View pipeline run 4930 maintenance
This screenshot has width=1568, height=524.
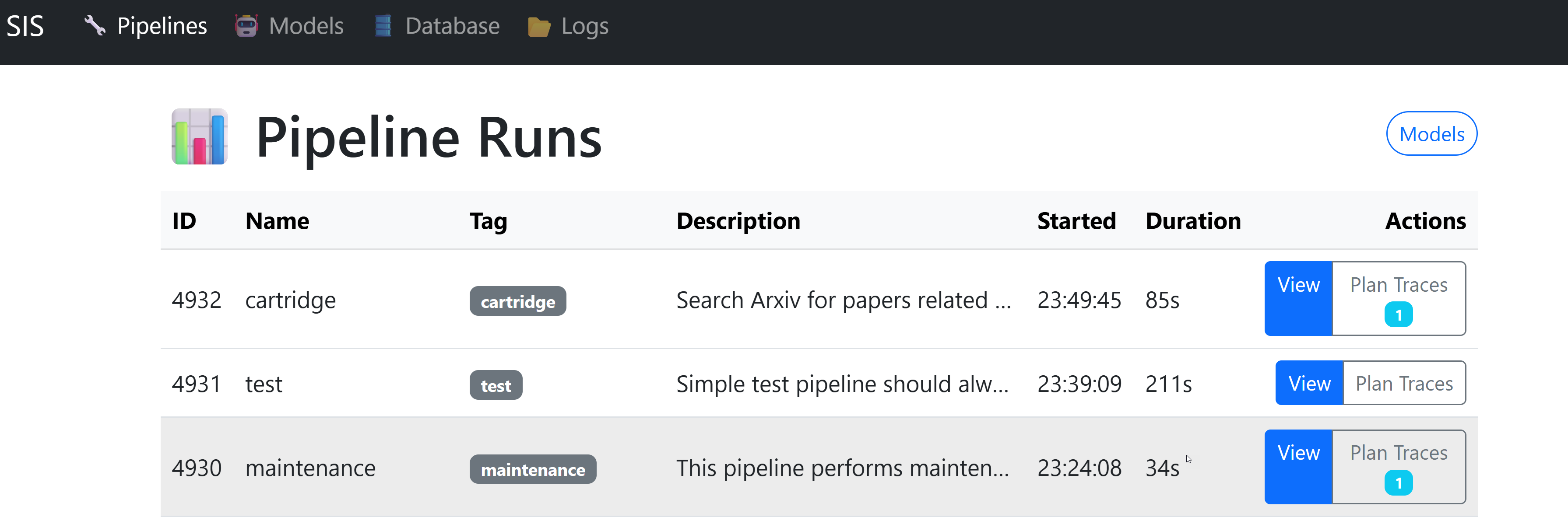pyautogui.click(x=1298, y=466)
